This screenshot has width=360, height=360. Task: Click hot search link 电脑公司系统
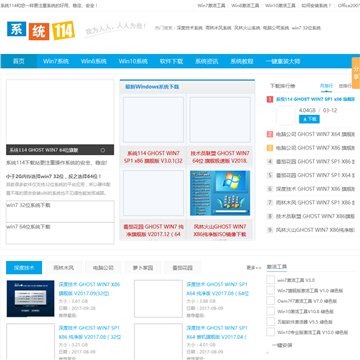(276, 28)
